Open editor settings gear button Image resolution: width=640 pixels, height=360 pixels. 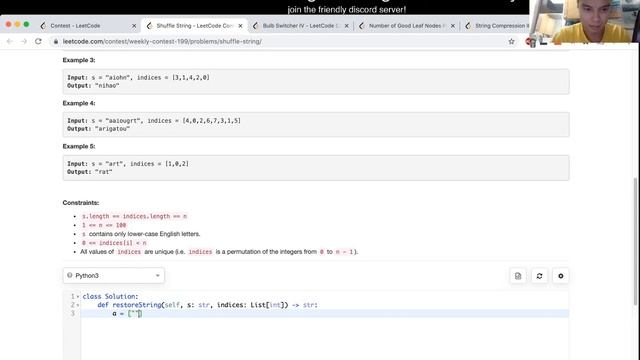pyautogui.click(x=561, y=276)
